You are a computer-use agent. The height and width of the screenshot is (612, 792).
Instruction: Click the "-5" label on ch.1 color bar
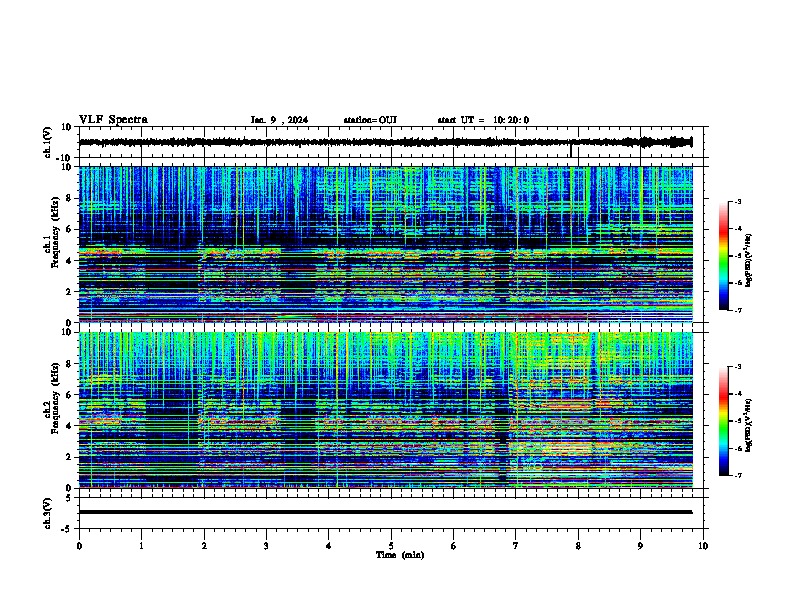coord(738,256)
